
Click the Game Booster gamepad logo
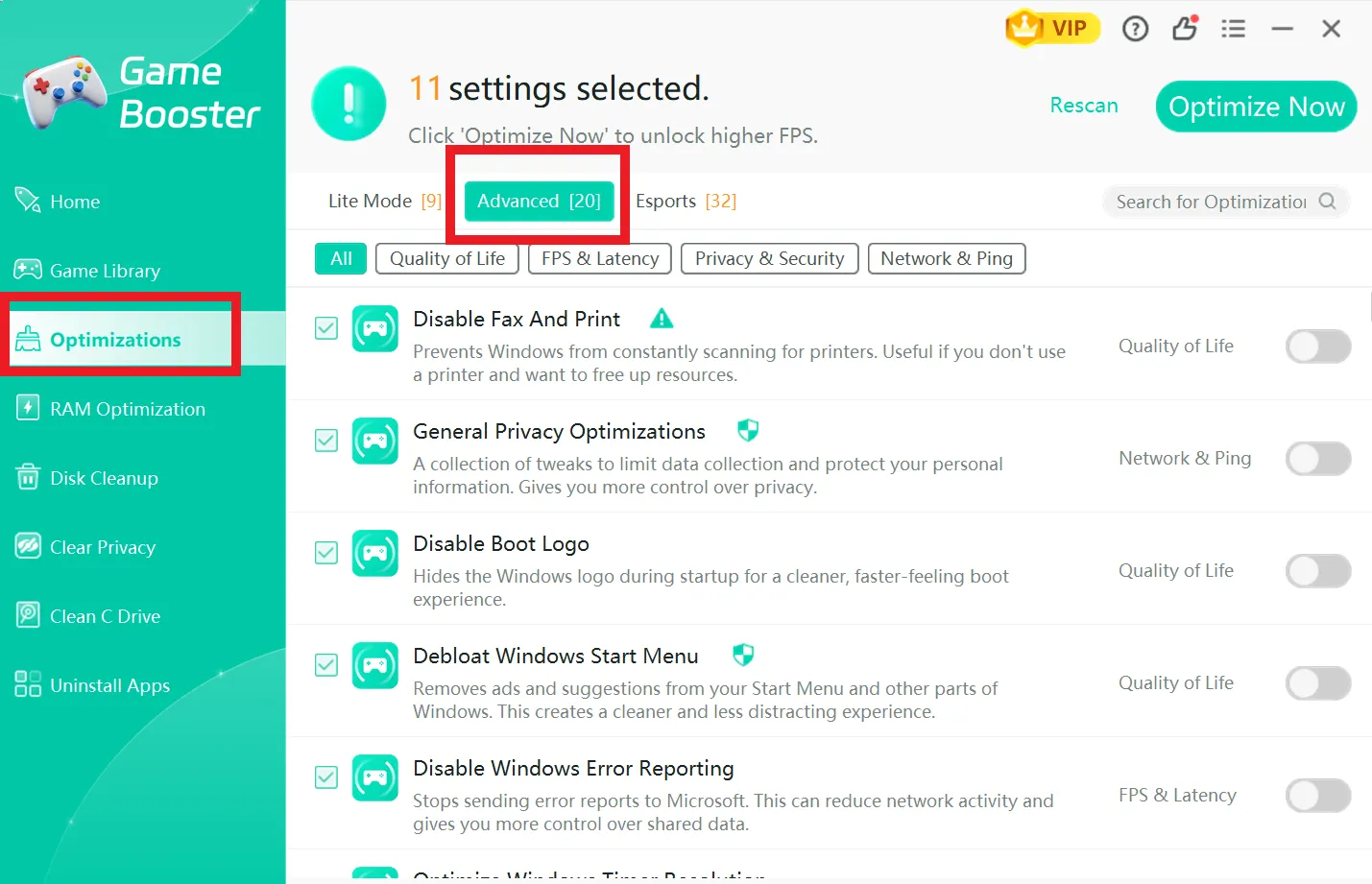[65, 91]
